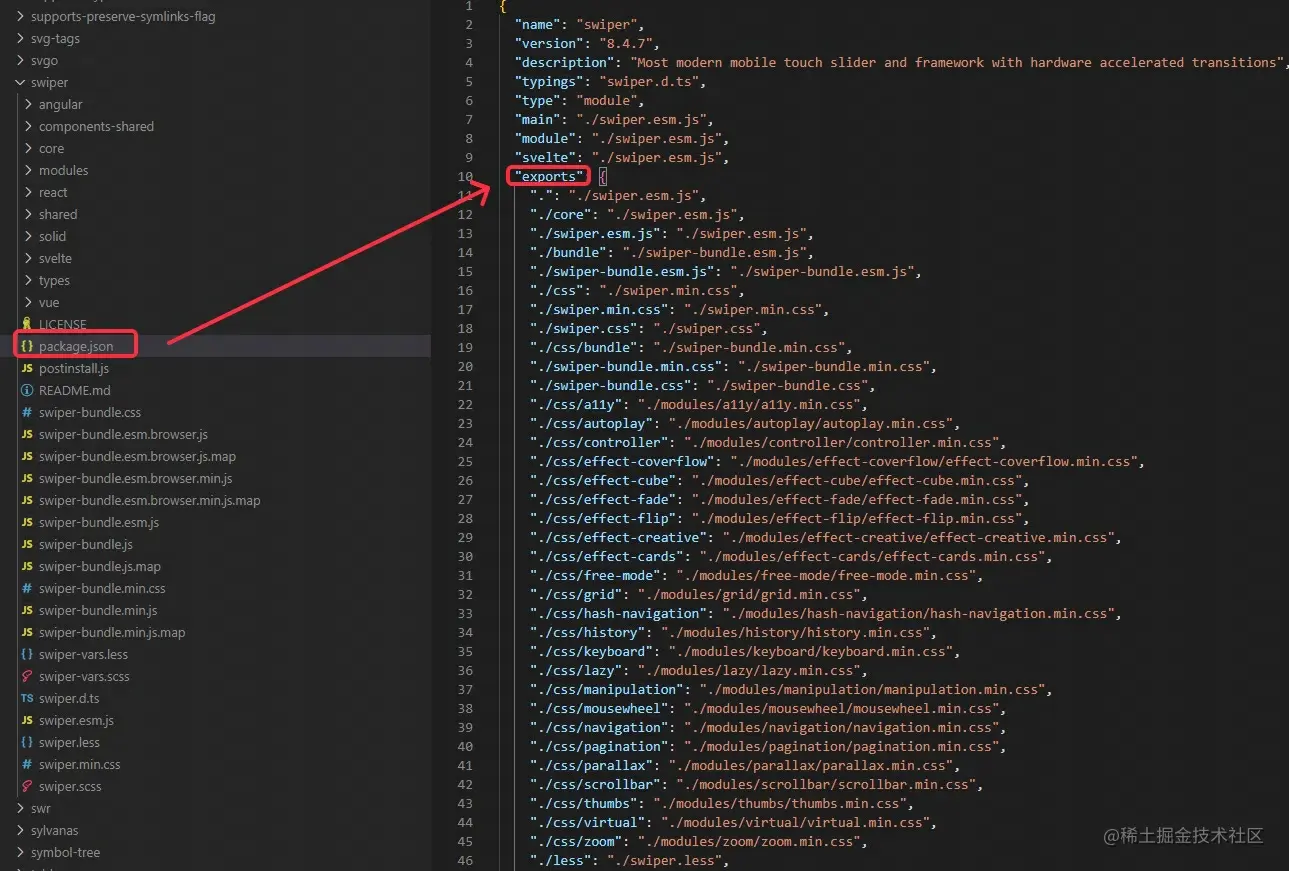The width and height of the screenshot is (1289, 871).
Task: Click the JS icon beside swiper-bundle.esm.js
Action: 27,522
